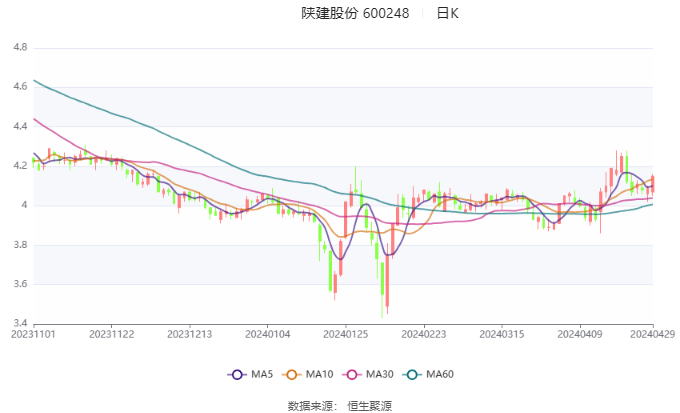Click the 20240409 date axis label

pyautogui.click(x=580, y=334)
